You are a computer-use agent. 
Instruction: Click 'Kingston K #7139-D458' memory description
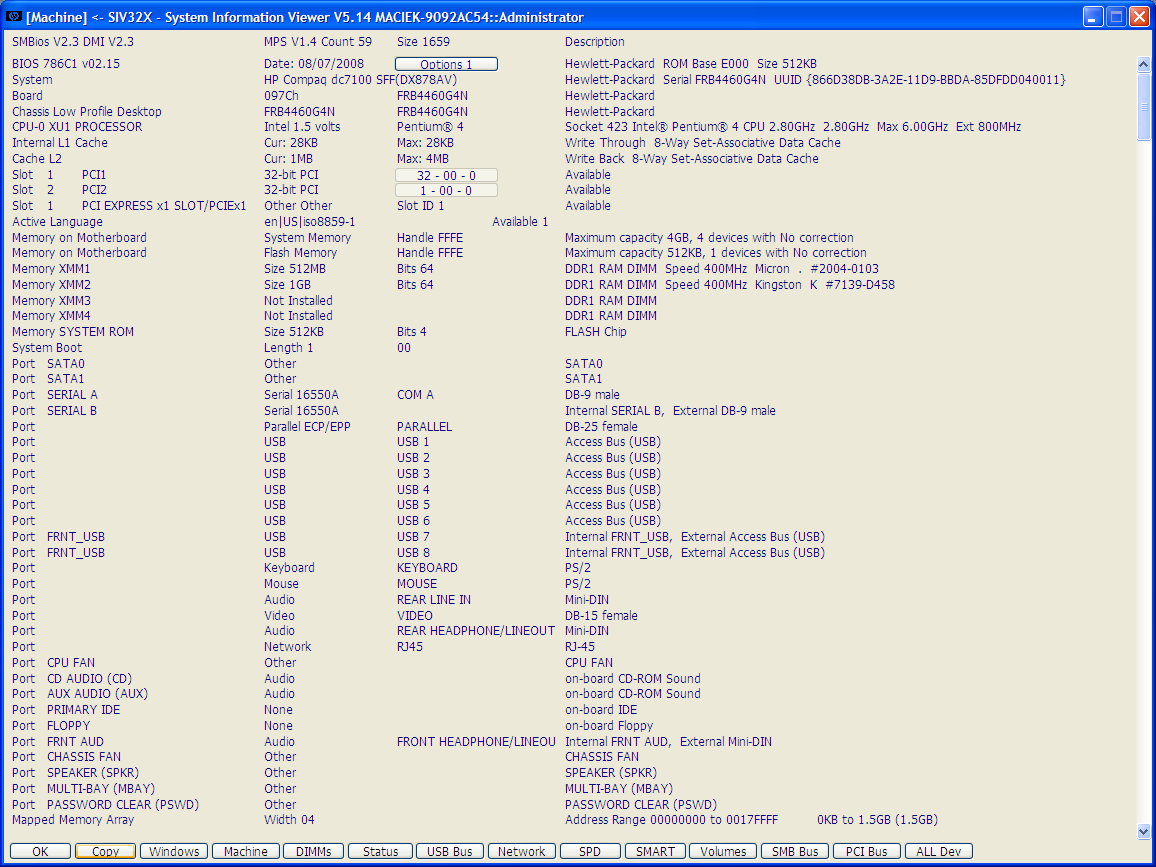pos(825,285)
